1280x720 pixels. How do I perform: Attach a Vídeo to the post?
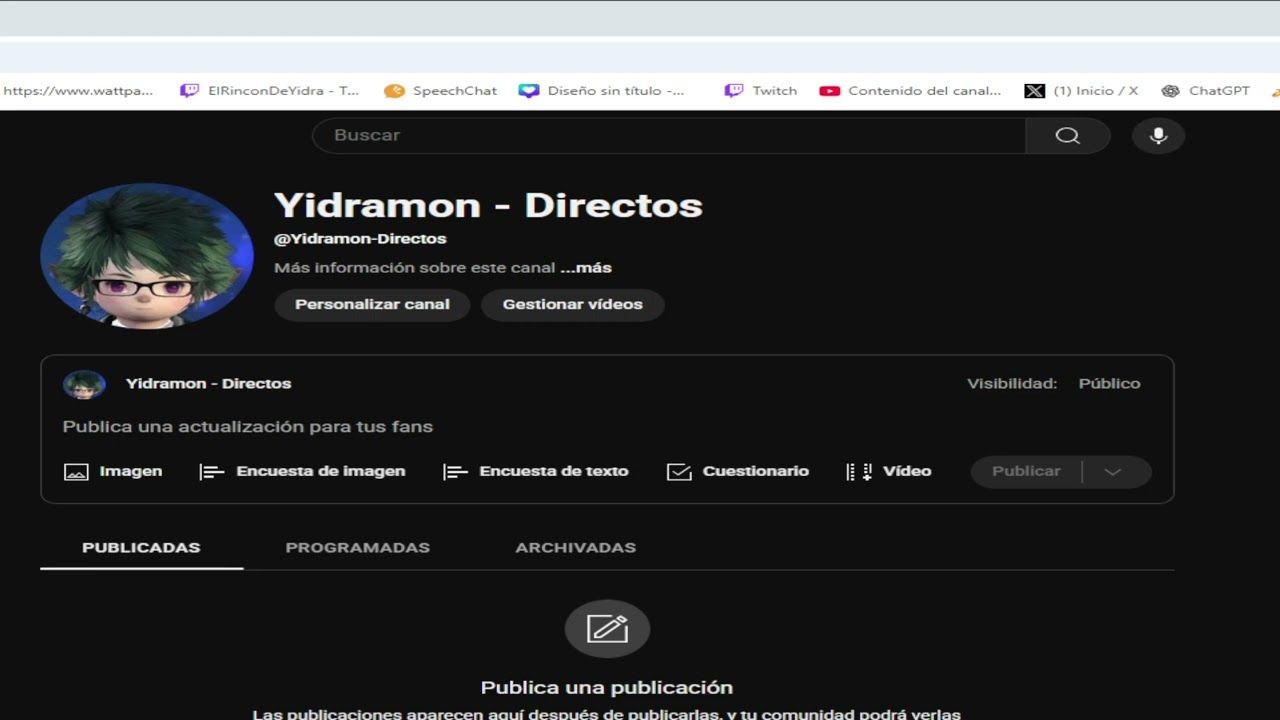889,472
